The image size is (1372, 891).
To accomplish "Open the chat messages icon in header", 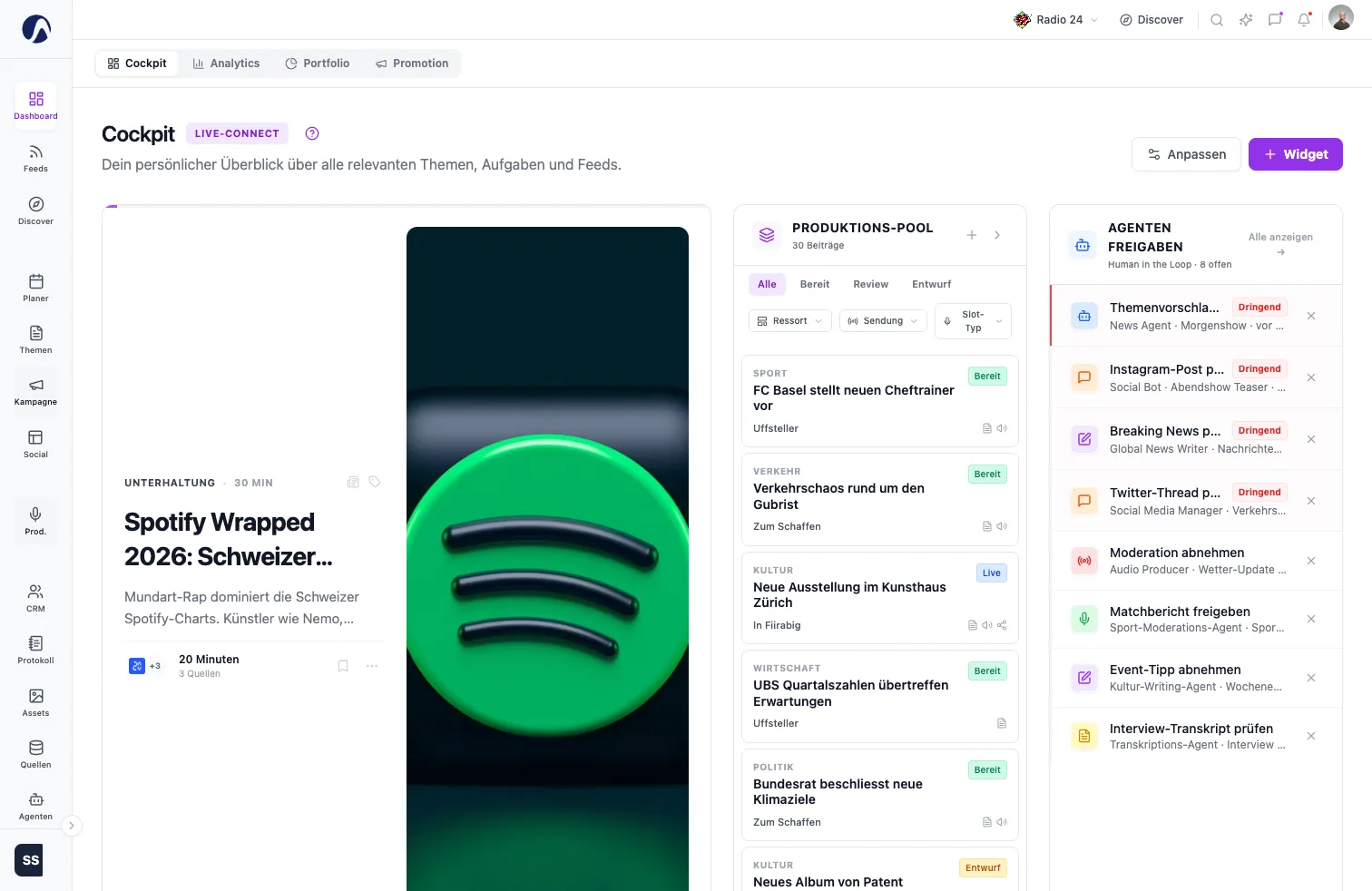I will point(1275,20).
